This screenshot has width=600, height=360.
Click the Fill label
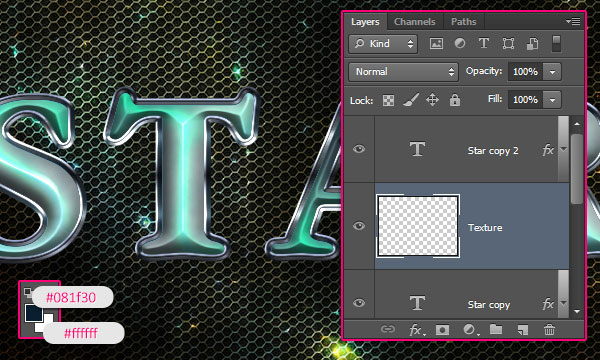495,99
